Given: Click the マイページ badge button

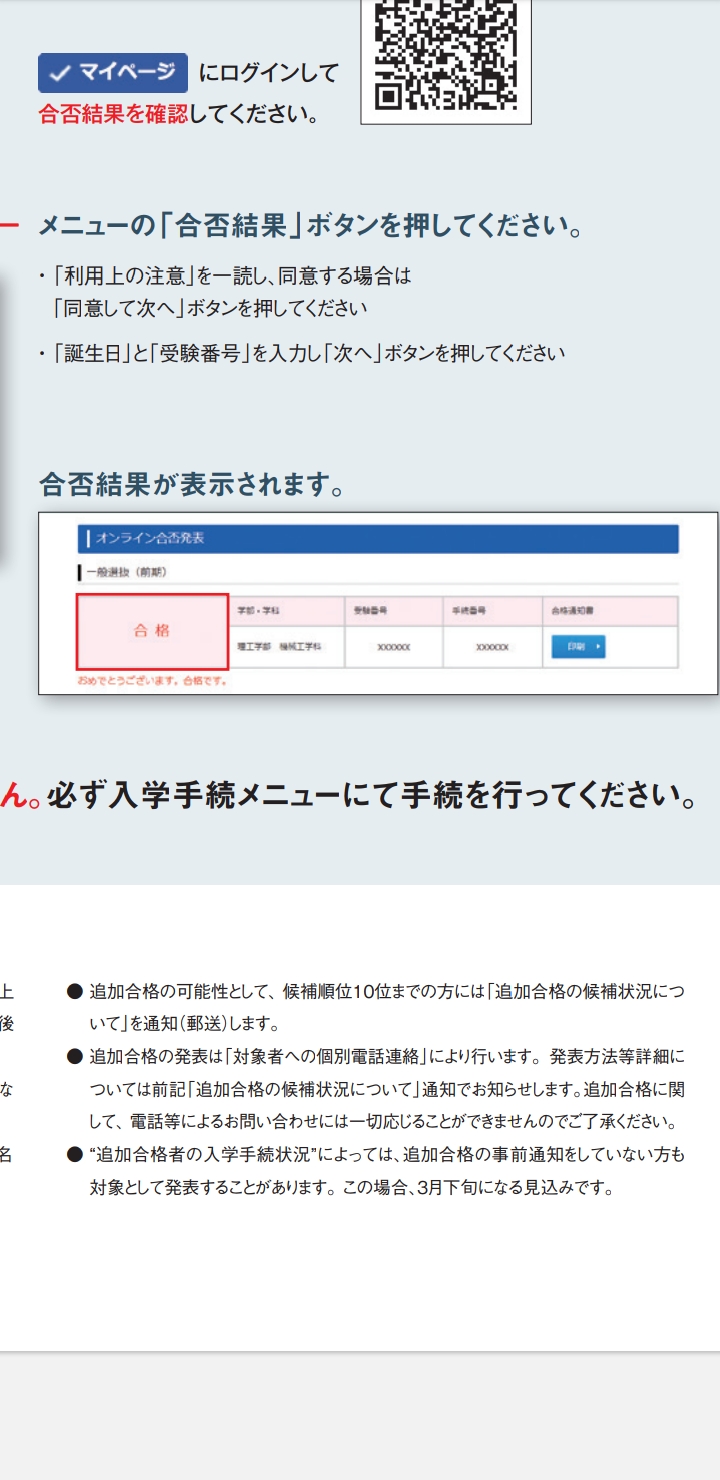Looking at the screenshot, I should coord(113,73).
